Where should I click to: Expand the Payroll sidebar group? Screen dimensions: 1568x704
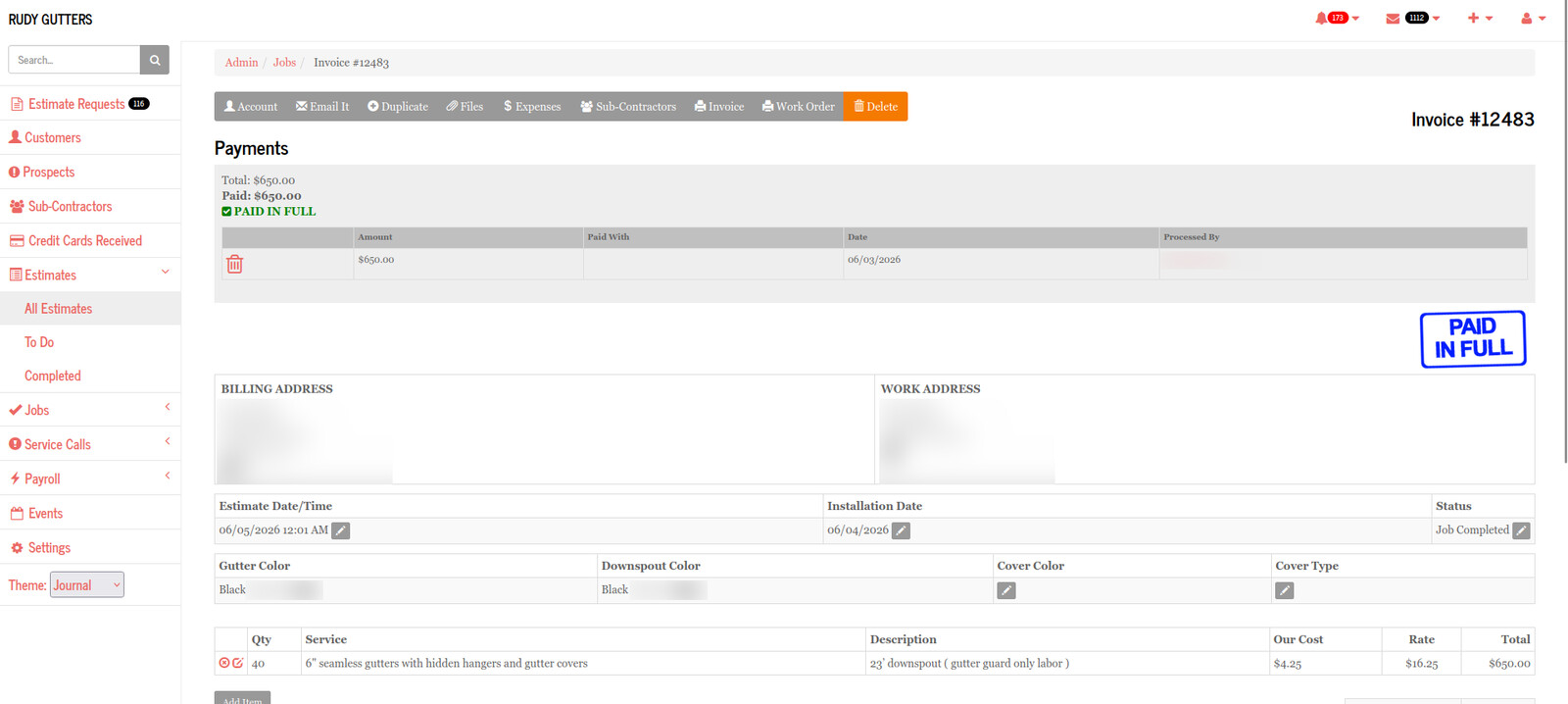coord(90,478)
